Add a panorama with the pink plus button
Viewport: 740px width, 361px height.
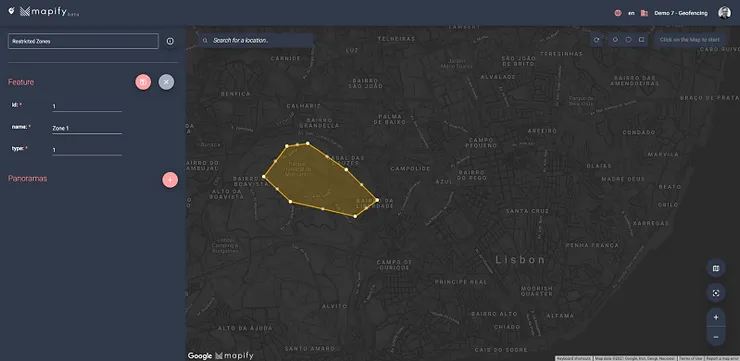coord(170,180)
